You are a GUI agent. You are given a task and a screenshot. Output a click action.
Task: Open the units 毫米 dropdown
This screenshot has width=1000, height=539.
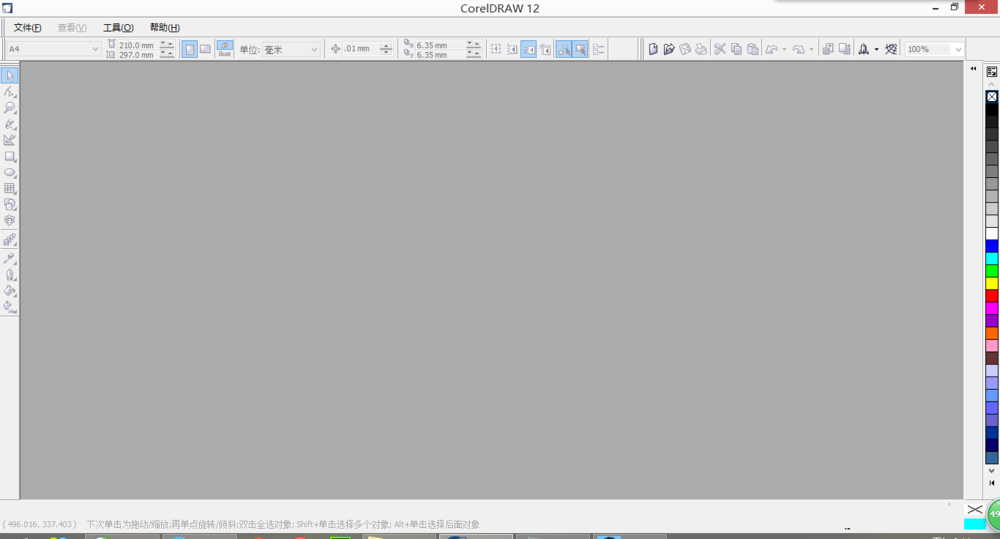point(314,49)
